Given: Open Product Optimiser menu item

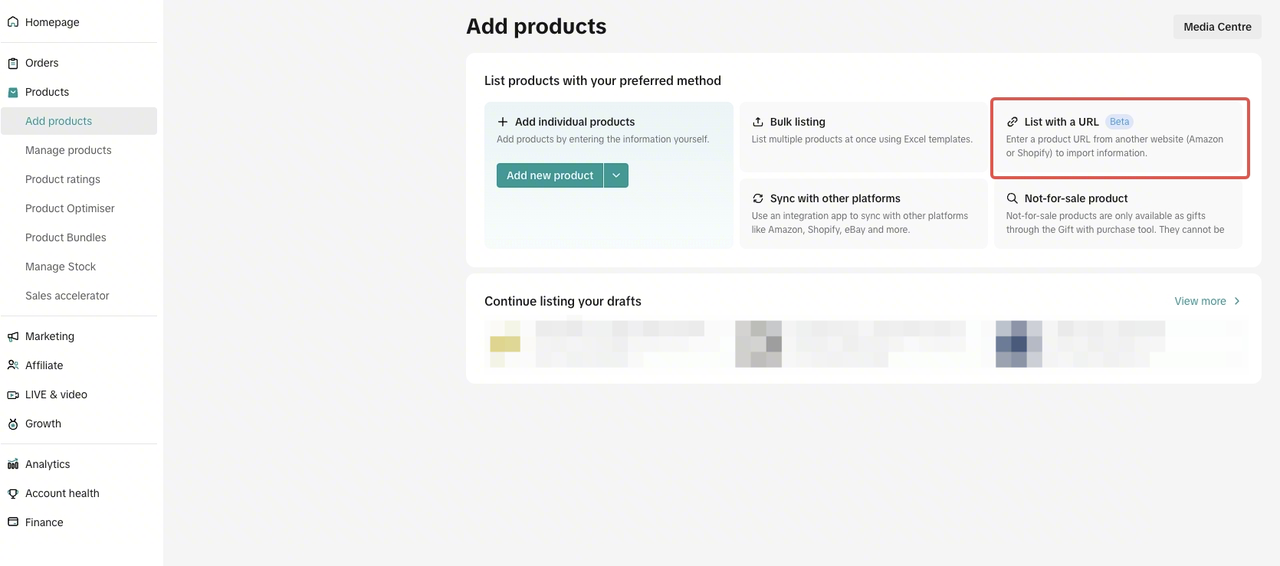Looking at the screenshot, I should coord(70,208).
